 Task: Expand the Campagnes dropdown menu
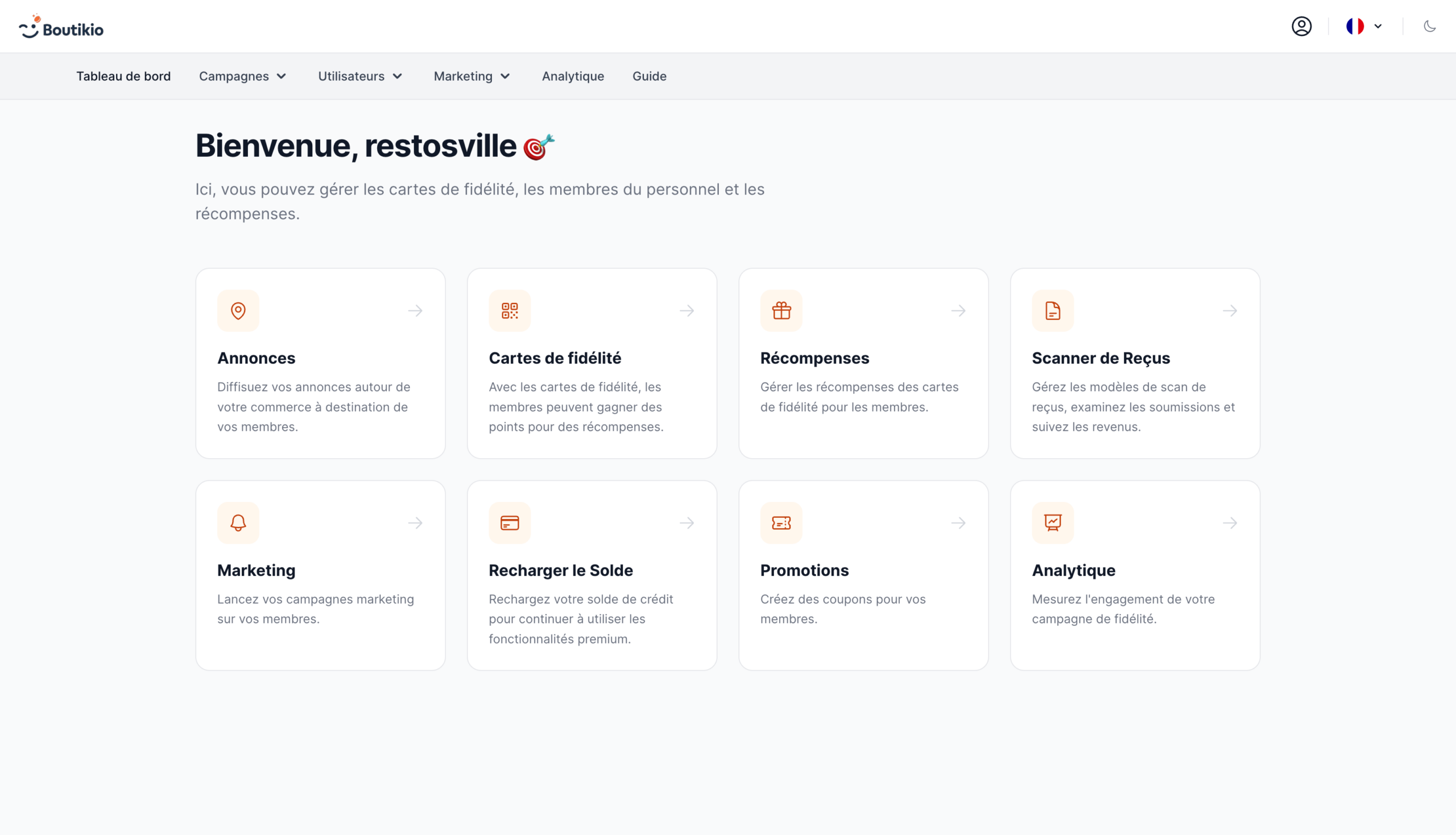coord(242,76)
